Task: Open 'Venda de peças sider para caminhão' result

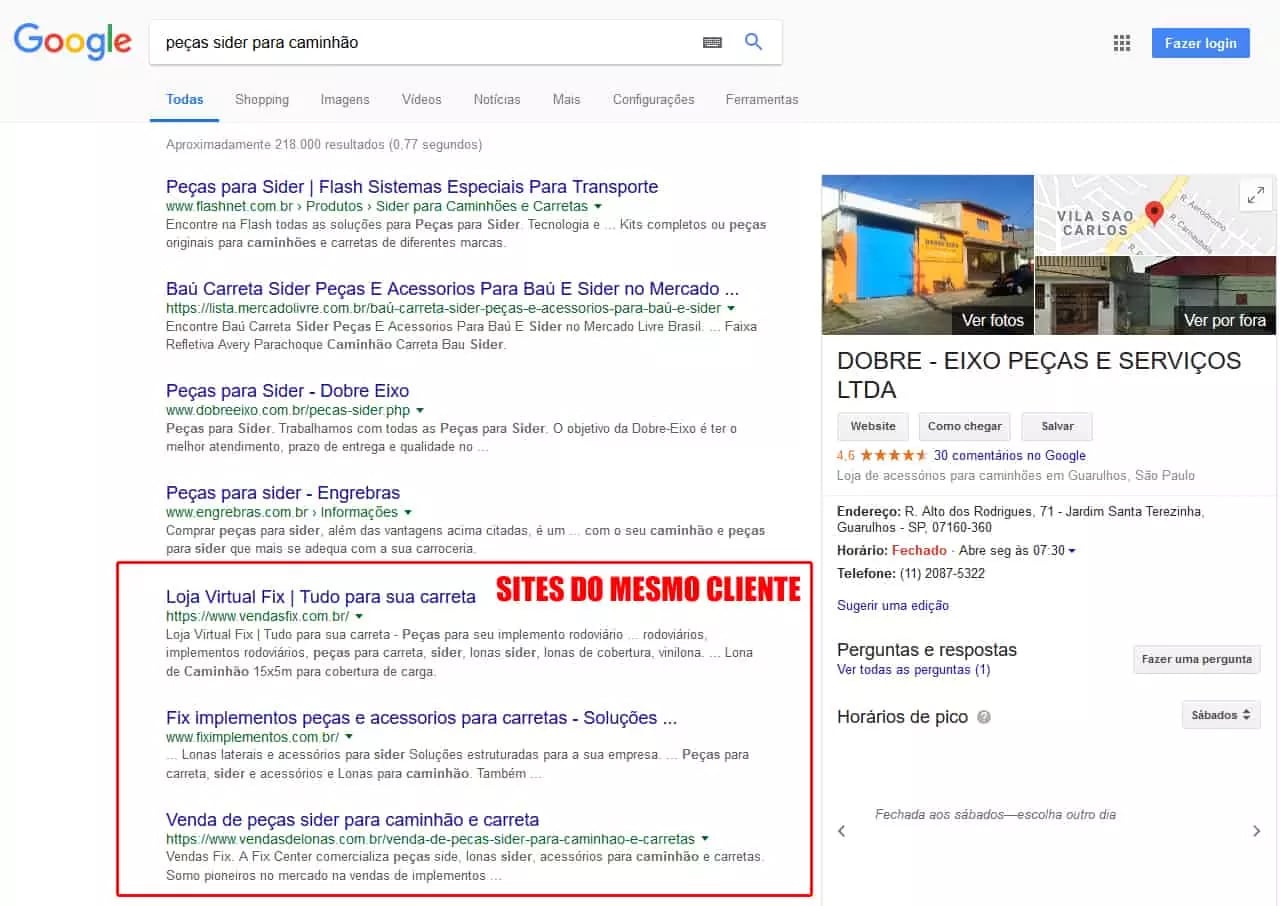Action: [353, 820]
